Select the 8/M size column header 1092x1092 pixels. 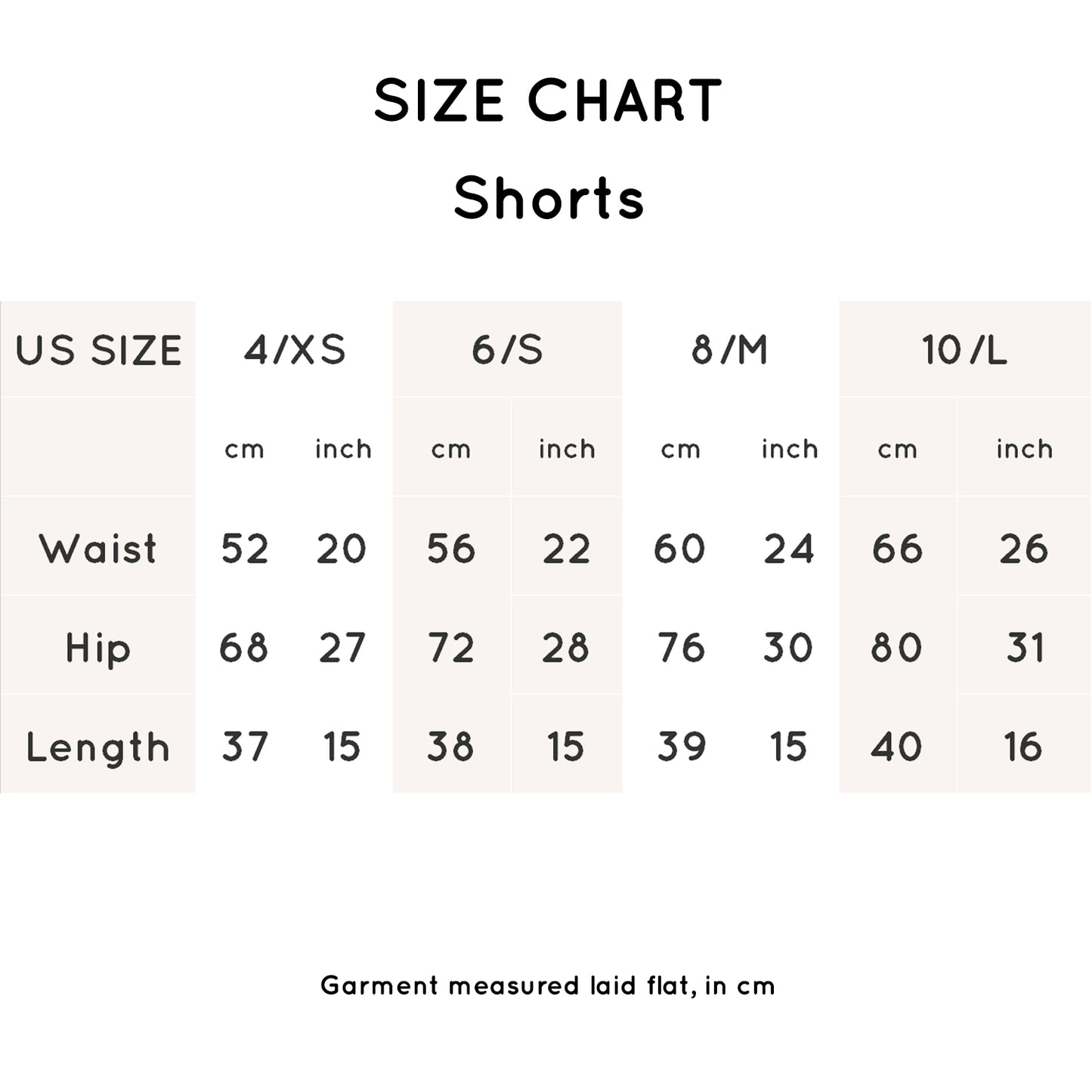pos(729,350)
